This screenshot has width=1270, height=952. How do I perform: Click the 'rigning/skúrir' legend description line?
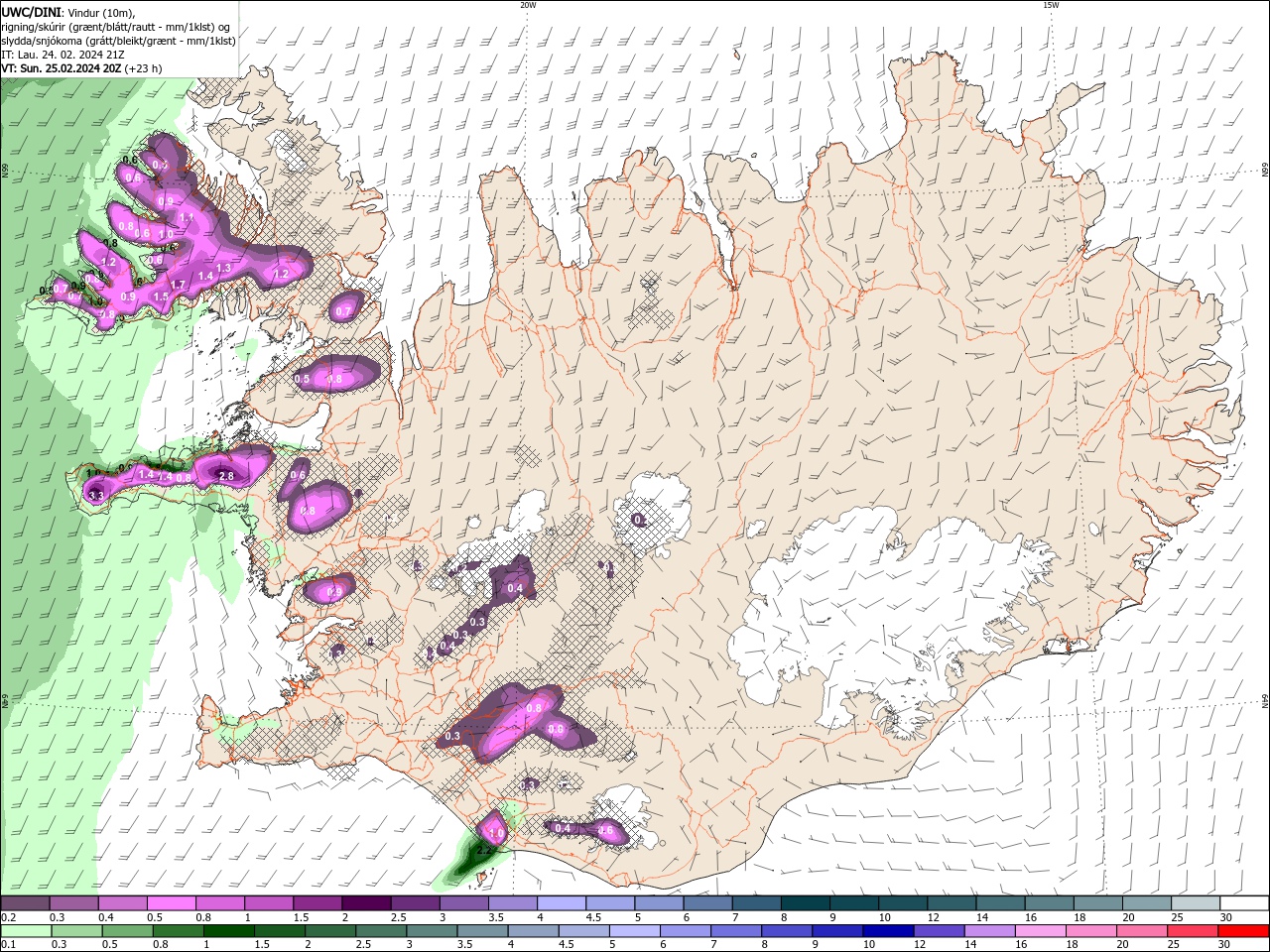pos(115,26)
